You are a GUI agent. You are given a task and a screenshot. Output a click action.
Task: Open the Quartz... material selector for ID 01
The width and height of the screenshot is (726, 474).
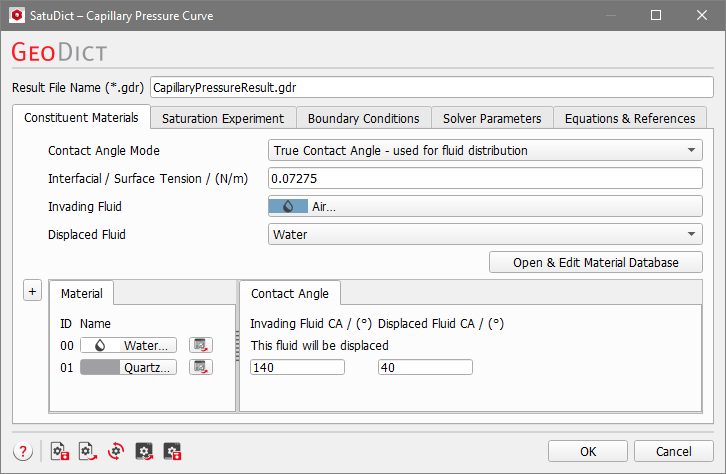pos(128,368)
